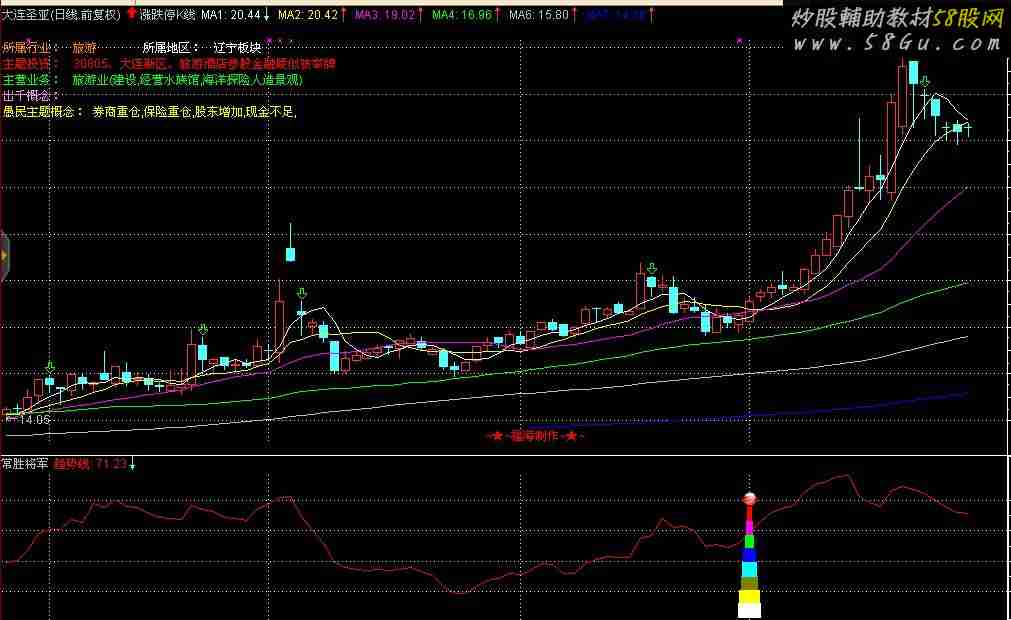Click the white block at signal bar bottom
Image resolution: width=1011 pixels, height=620 pixels.
coord(750,609)
